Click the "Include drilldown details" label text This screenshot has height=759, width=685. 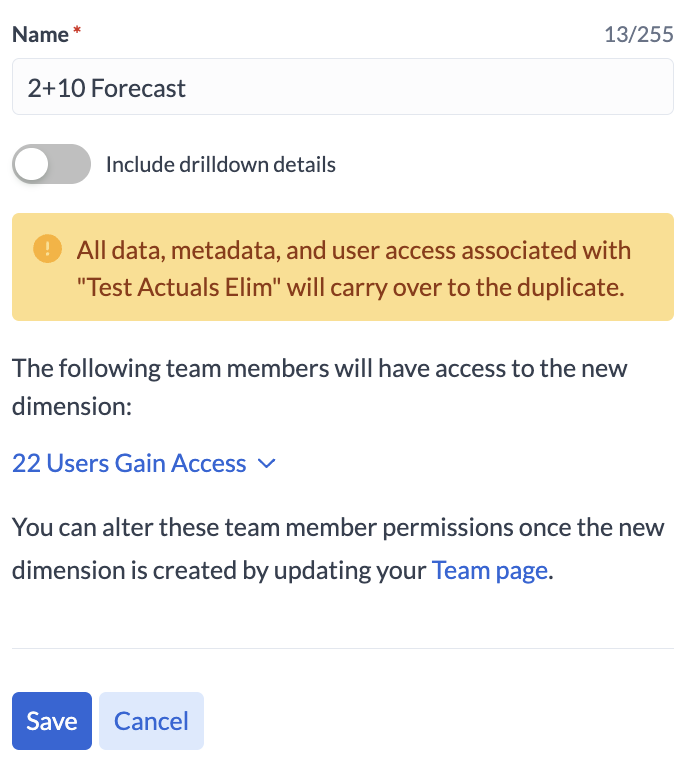point(220,165)
